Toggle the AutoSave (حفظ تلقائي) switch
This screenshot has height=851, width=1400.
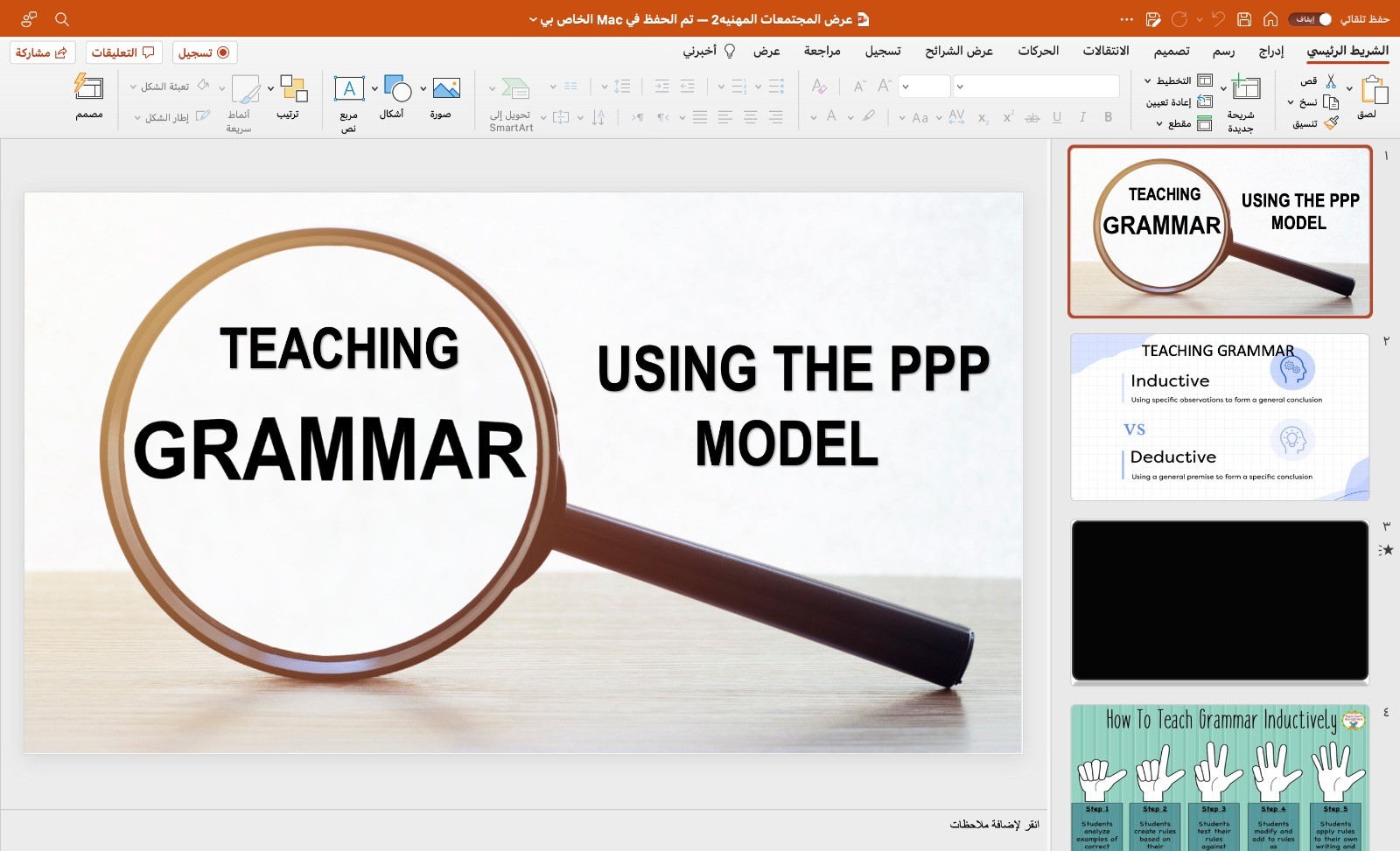pyautogui.click(x=1310, y=18)
